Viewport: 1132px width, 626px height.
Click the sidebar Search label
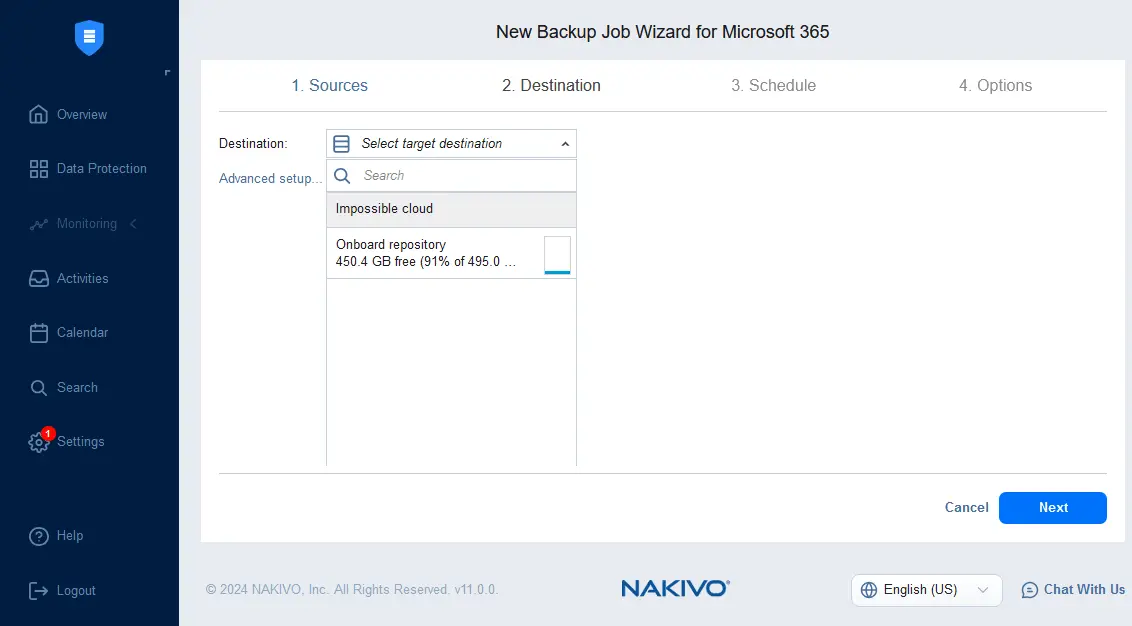pos(77,387)
